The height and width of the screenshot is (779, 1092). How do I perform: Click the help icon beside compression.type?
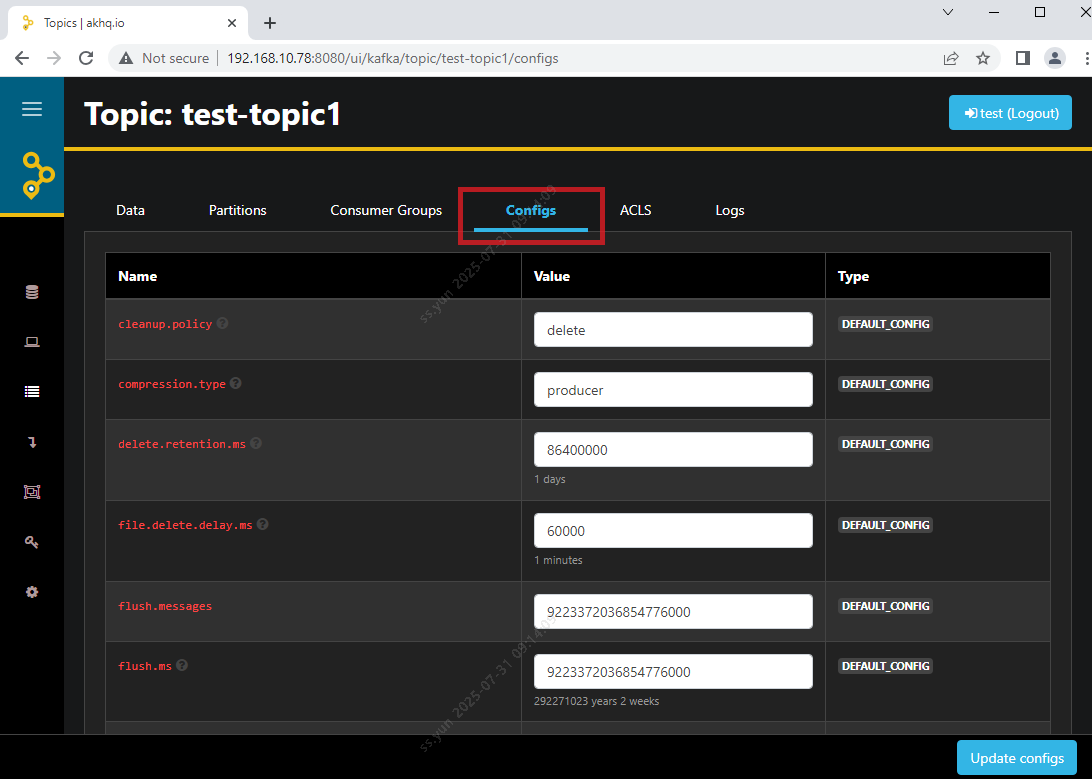(236, 384)
